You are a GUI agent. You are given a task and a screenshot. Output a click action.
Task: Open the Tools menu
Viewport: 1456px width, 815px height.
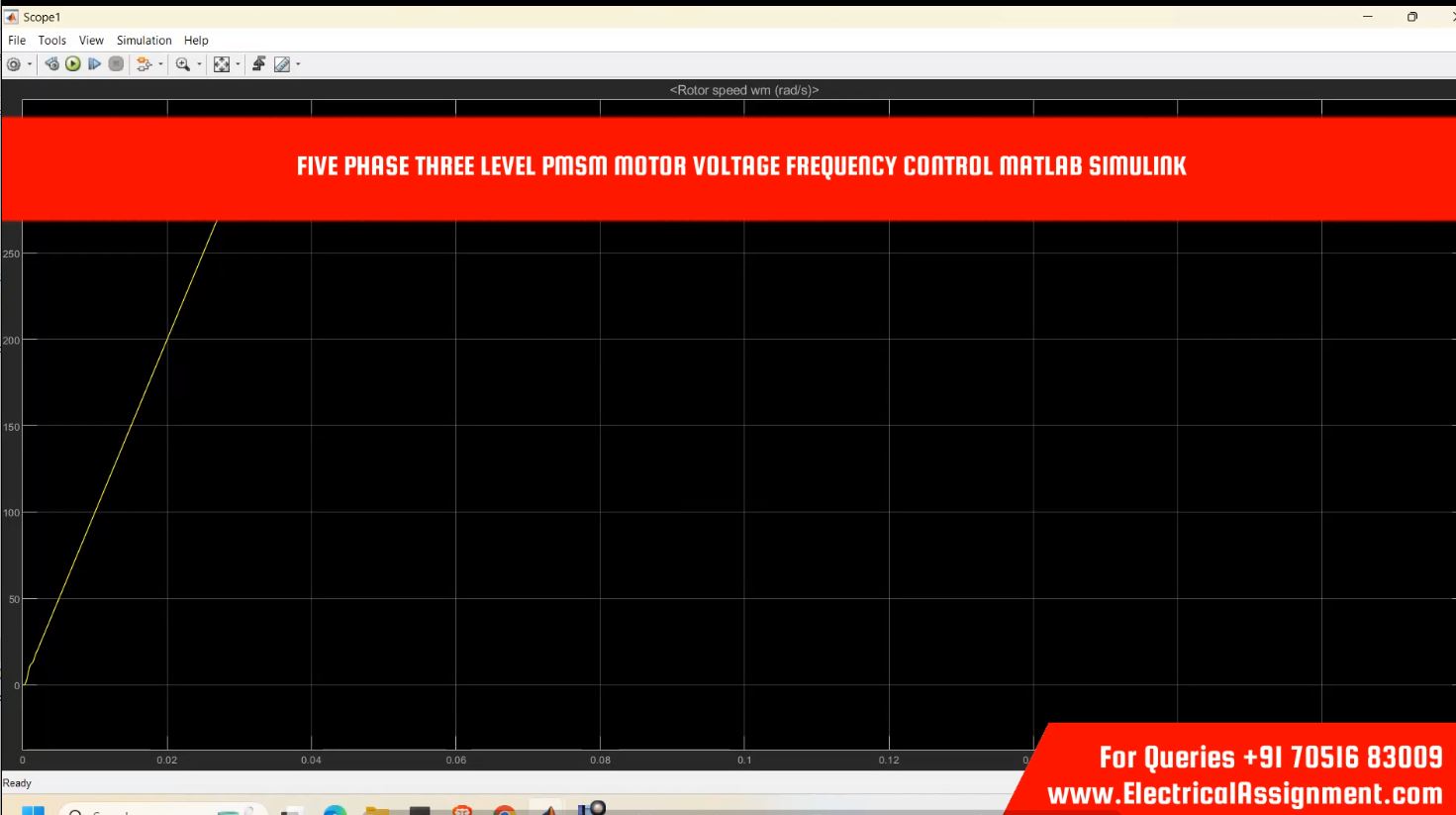[x=51, y=41]
